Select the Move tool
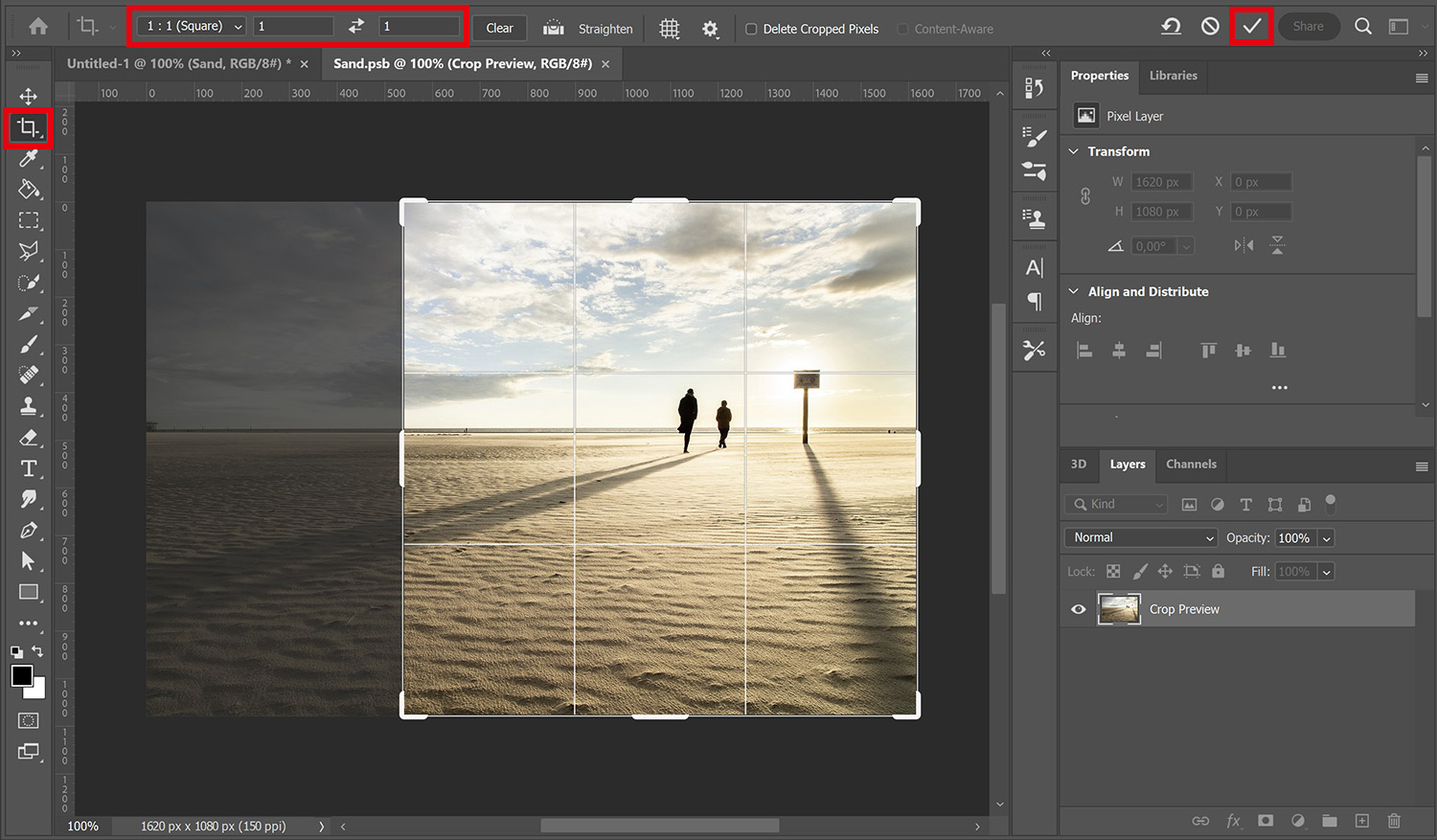Screen dimensions: 1437x840 pyautogui.click(x=29, y=96)
